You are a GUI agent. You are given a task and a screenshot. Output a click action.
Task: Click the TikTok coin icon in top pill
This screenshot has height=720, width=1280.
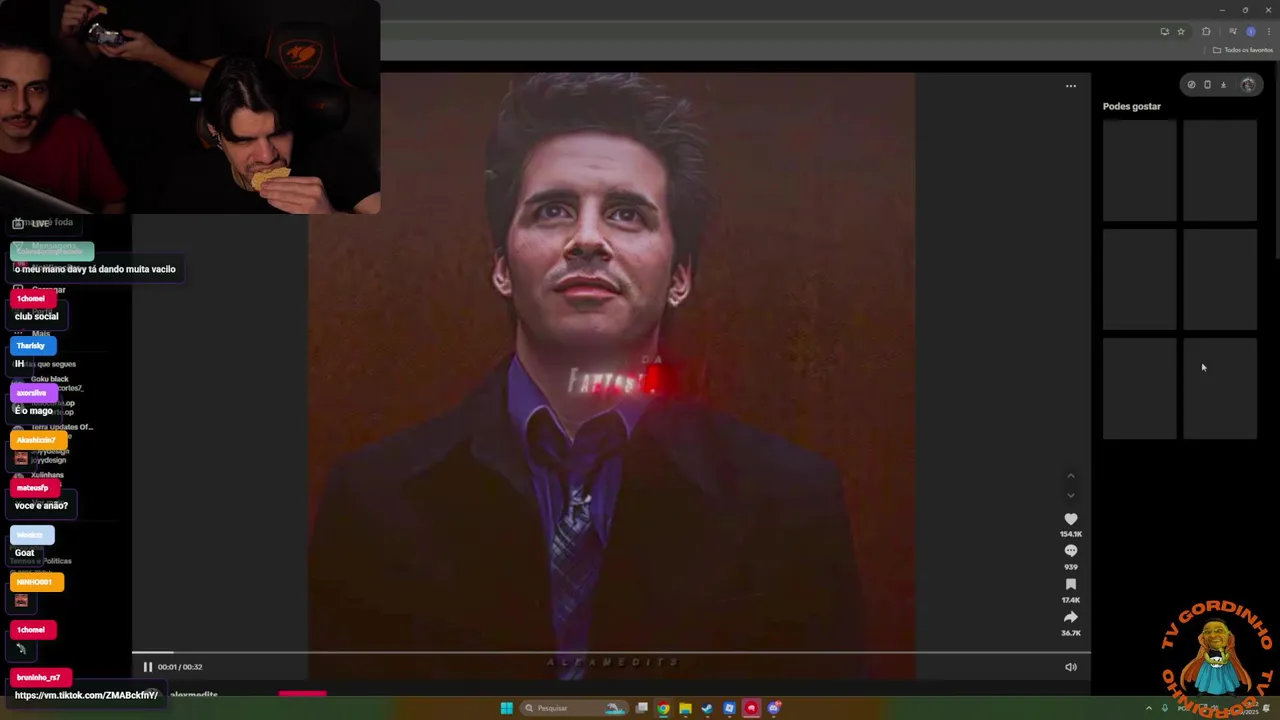pos(1191,85)
